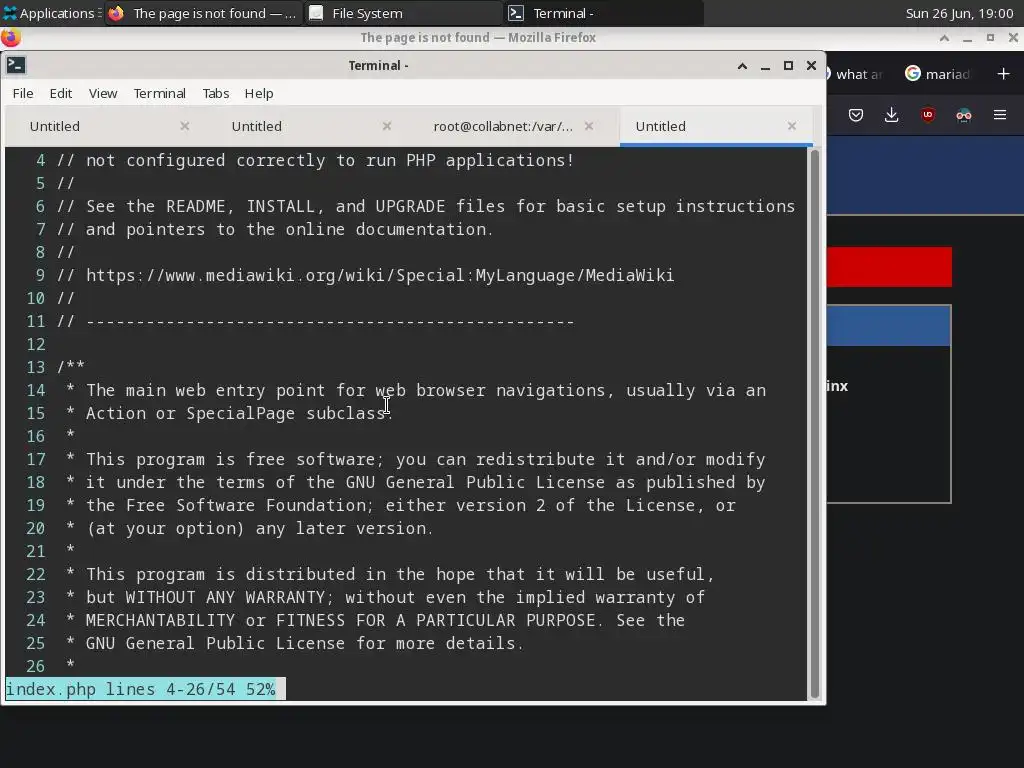
Task: Close the Firefox window
Action: [x=1013, y=38]
